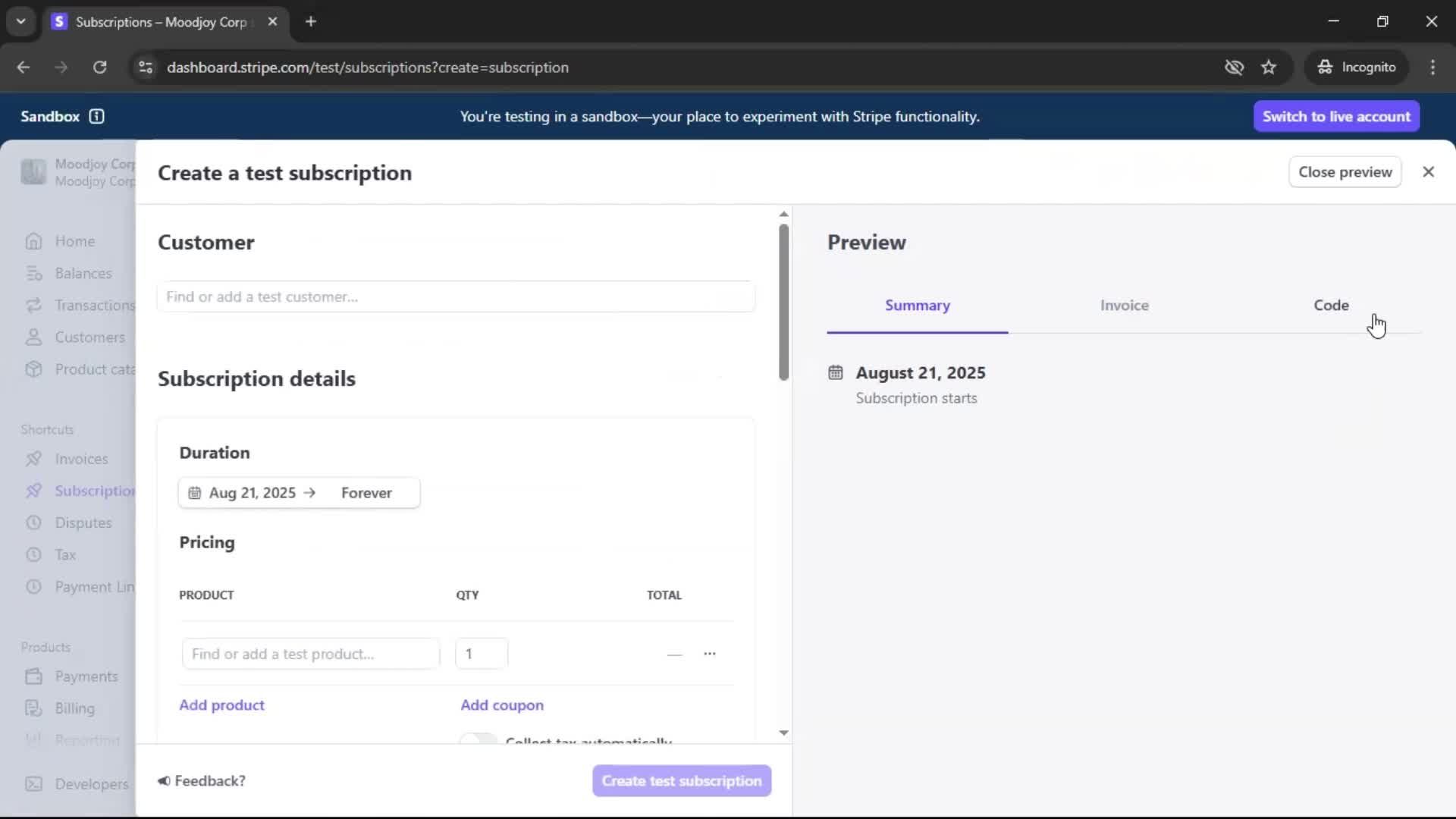
Task: Click Add product link
Action: (221, 705)
